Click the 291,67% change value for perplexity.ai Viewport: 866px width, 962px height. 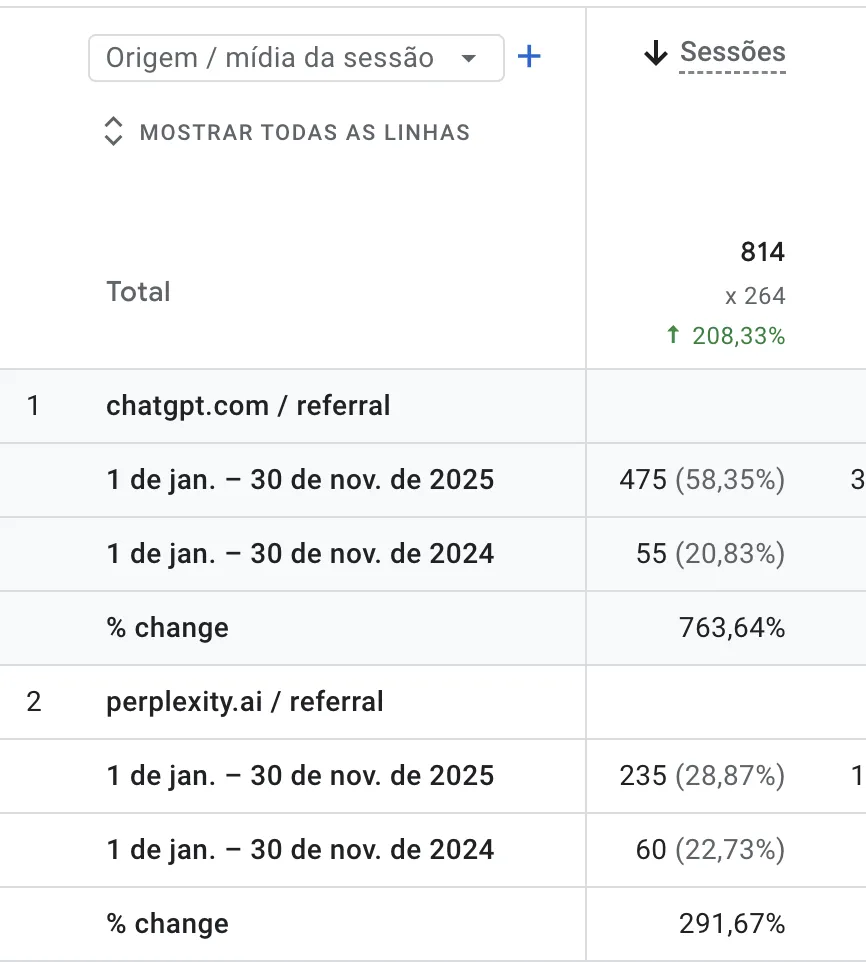point(725,923)
